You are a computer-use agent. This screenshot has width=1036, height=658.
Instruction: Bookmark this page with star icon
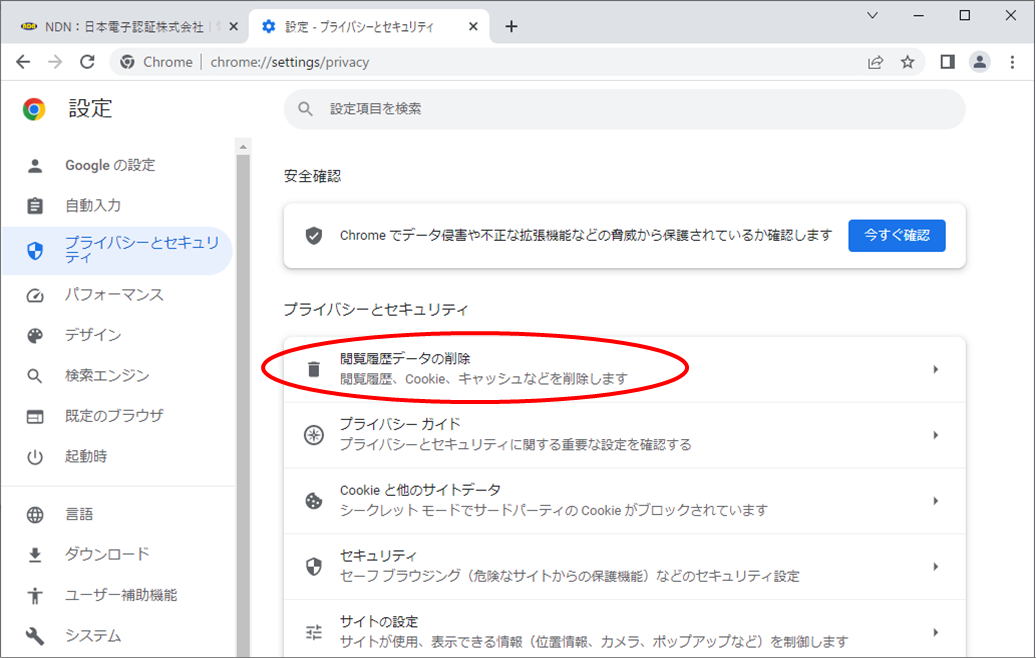(907, 62)
